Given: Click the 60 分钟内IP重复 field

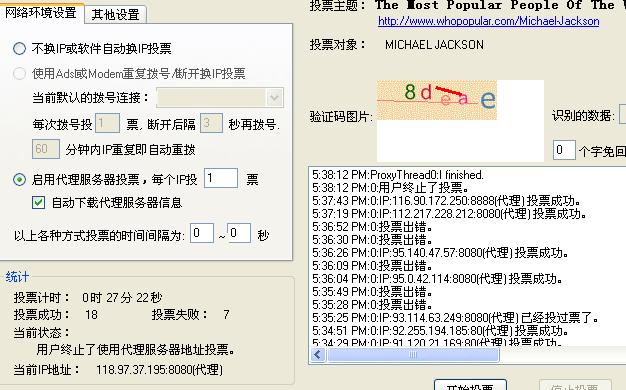Looking at the screenshot, I should [46, 149].
